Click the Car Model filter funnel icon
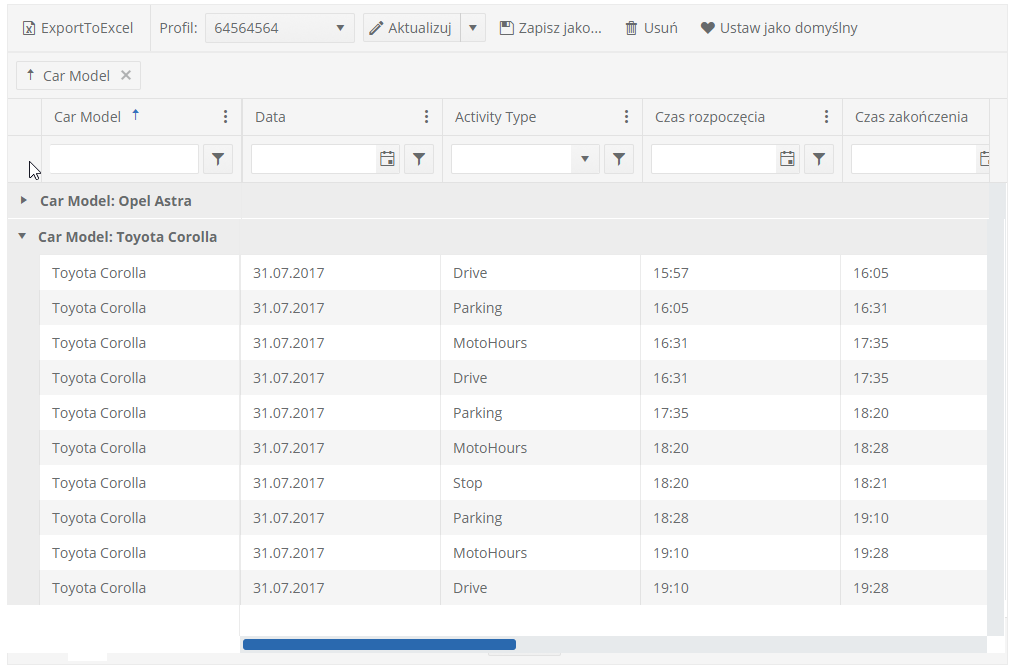Viewport: 1012px width, 672px height. (218, 159)
